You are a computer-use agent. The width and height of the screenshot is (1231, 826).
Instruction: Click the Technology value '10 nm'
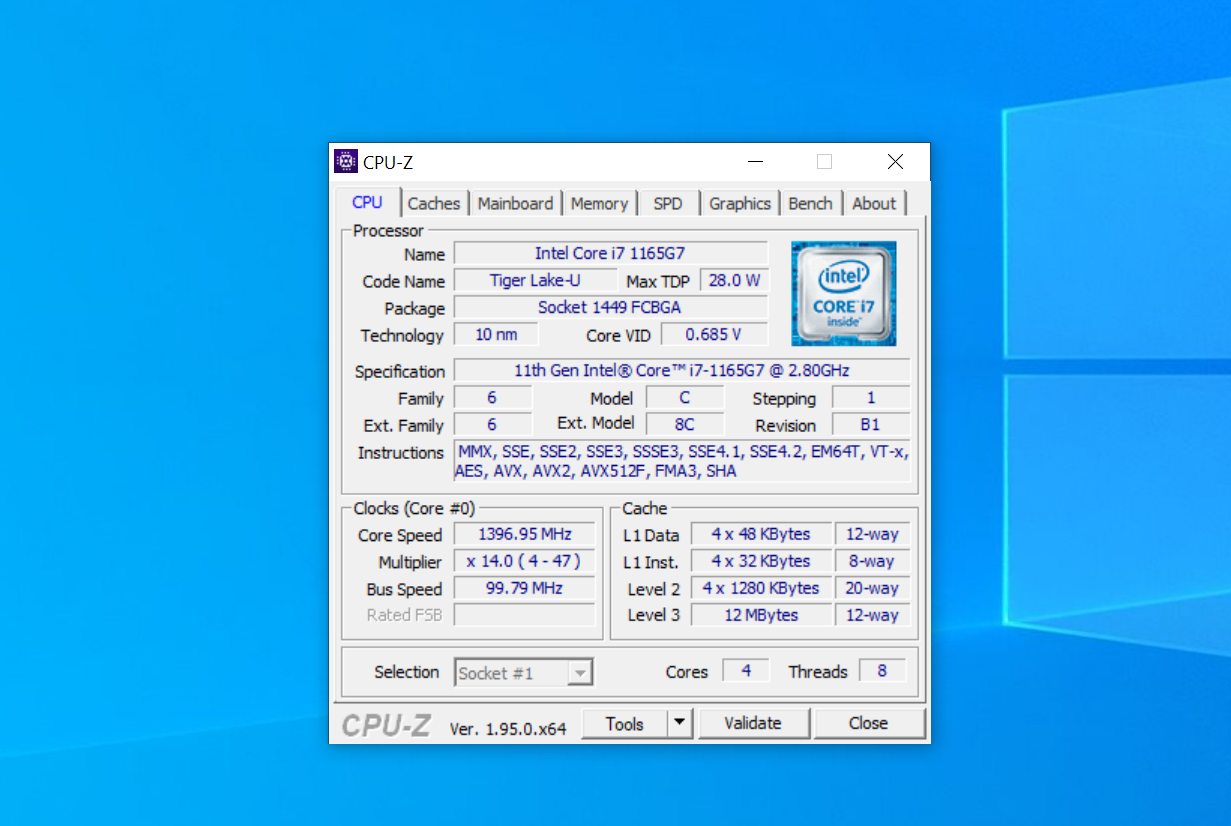(x=497, y=335)
